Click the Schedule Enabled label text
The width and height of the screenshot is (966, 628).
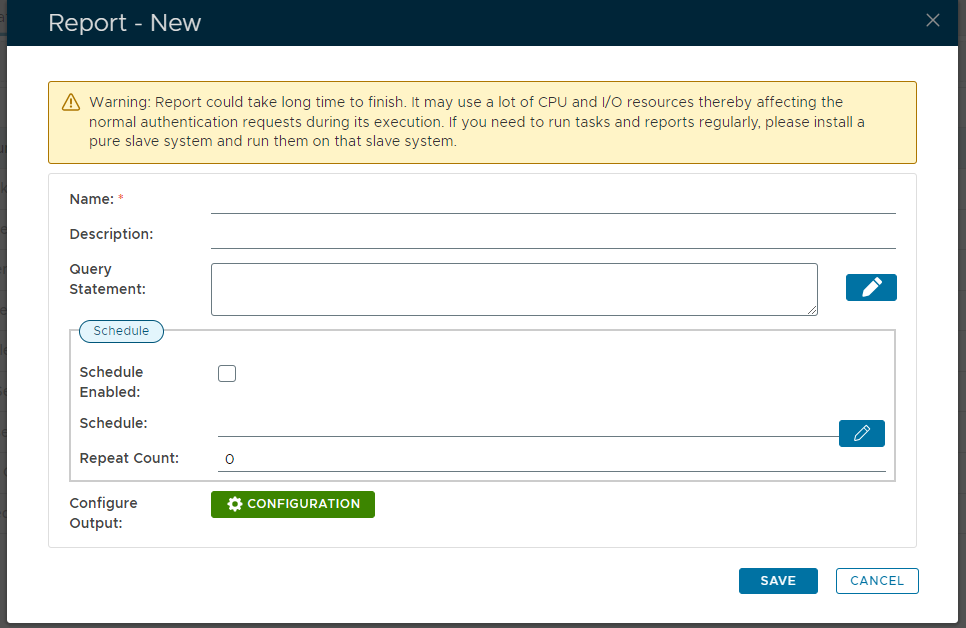coord(111,382)
